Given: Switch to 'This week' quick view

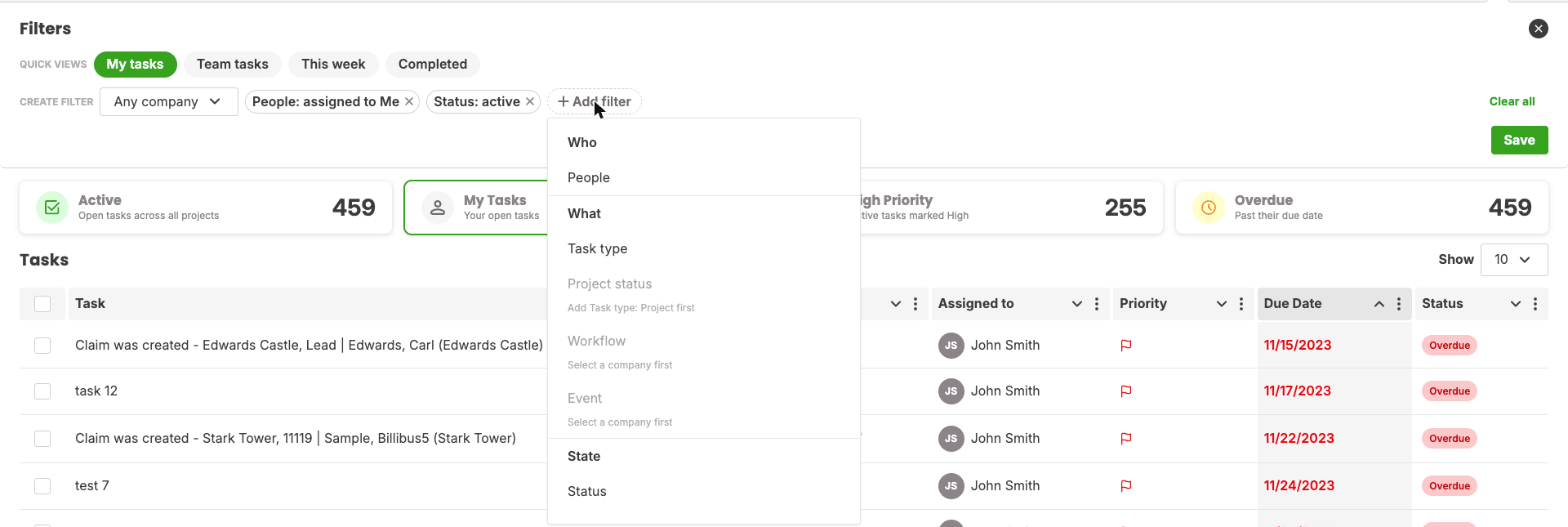Looking at the screenshot, I should [334, 64].
